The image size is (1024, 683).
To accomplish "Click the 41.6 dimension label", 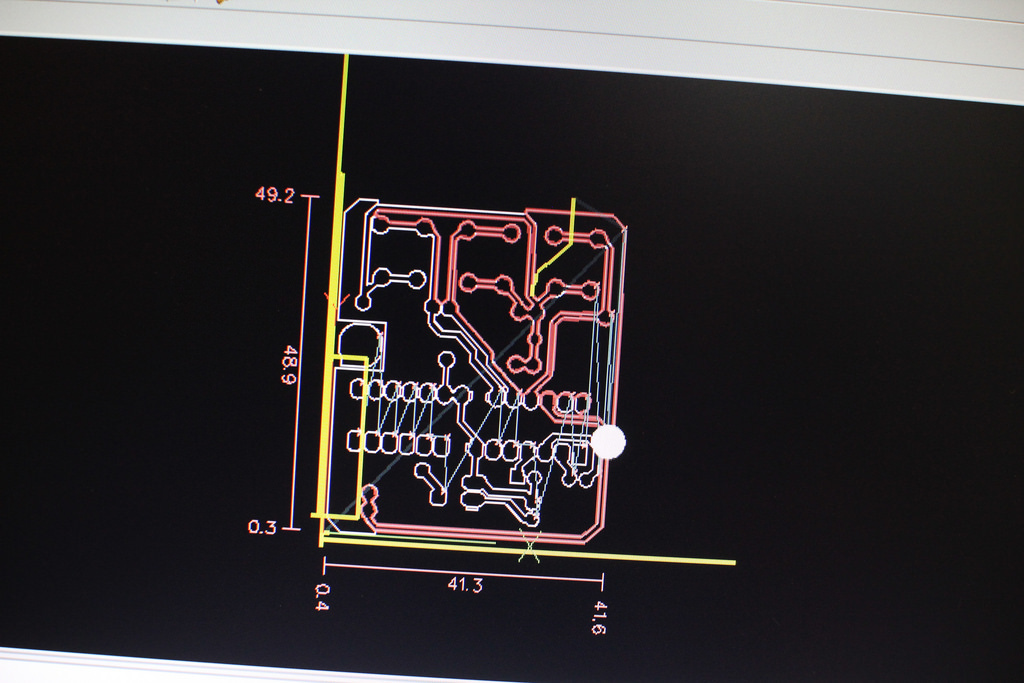I will [598, 618].
